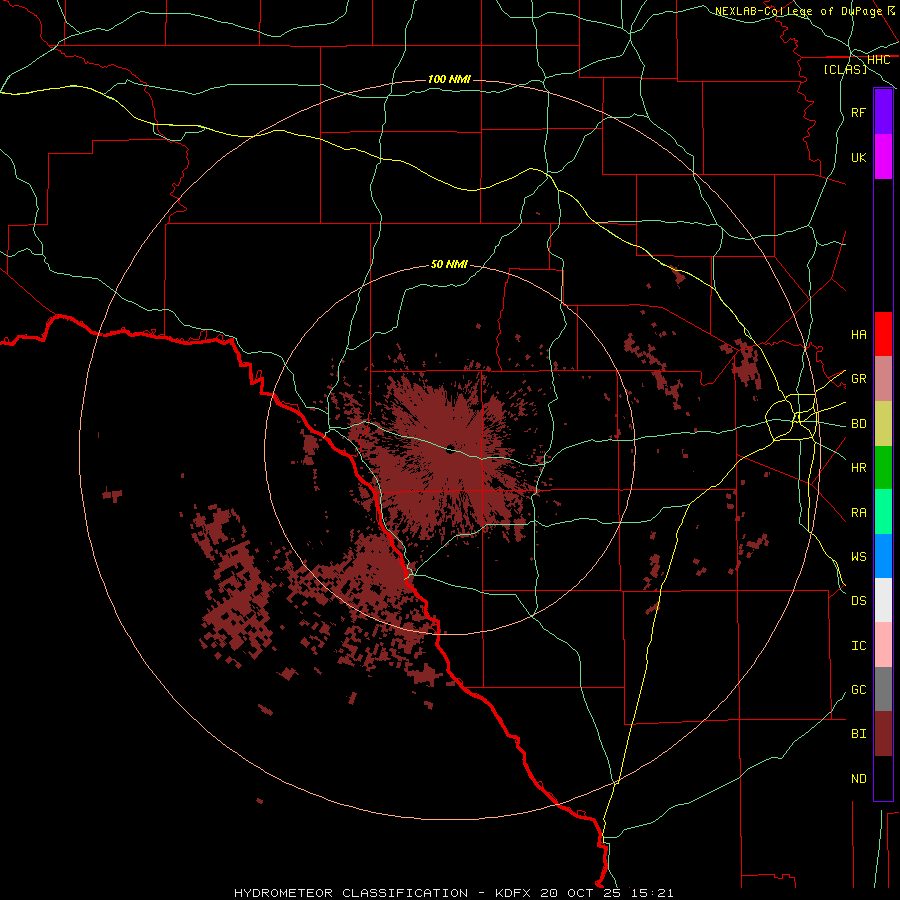The width and height of the screenshot is (900, 900).
Task: Click the 100 NMI range ring label
Action: [449, 79]
